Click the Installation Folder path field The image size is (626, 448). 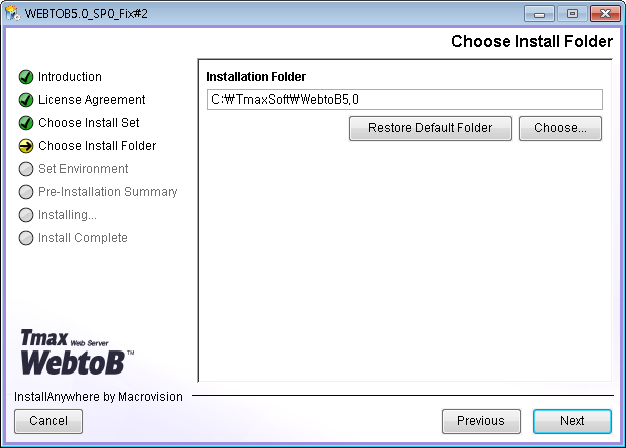(404, 99)
